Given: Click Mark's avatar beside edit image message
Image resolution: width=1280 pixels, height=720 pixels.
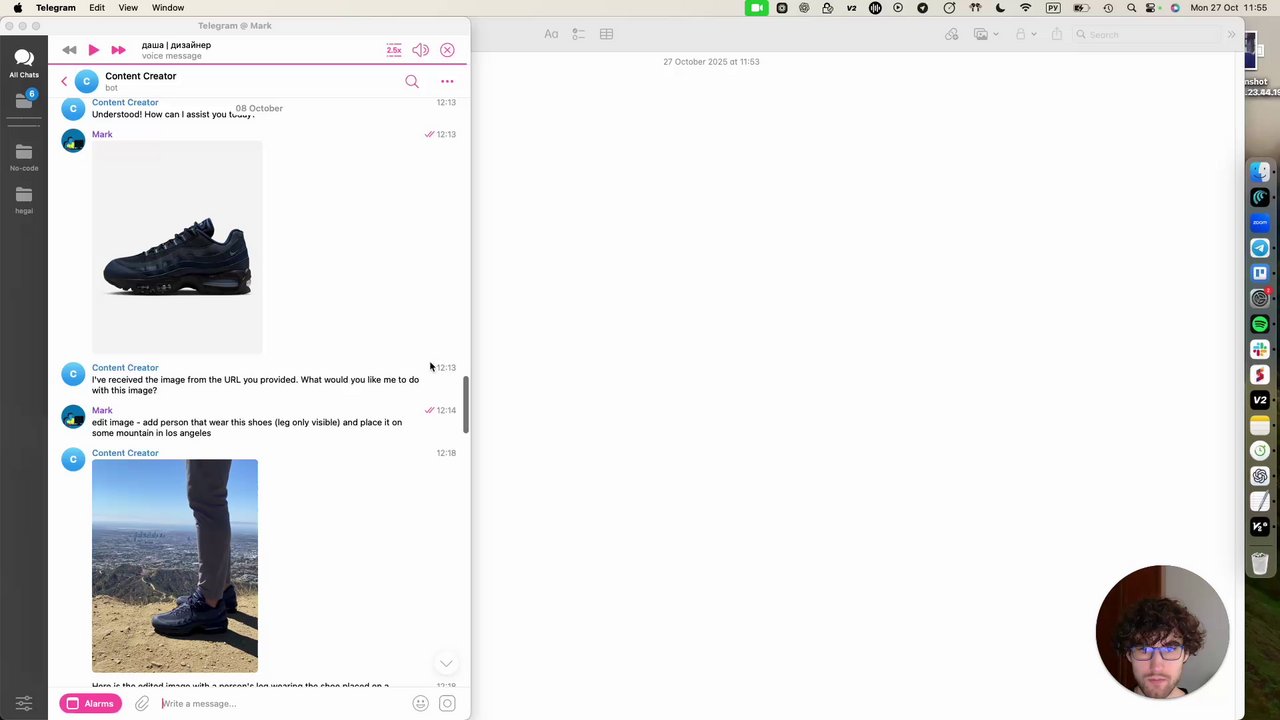Looking at the screenshot, I should pyautogui.click(x=73, y=417).
